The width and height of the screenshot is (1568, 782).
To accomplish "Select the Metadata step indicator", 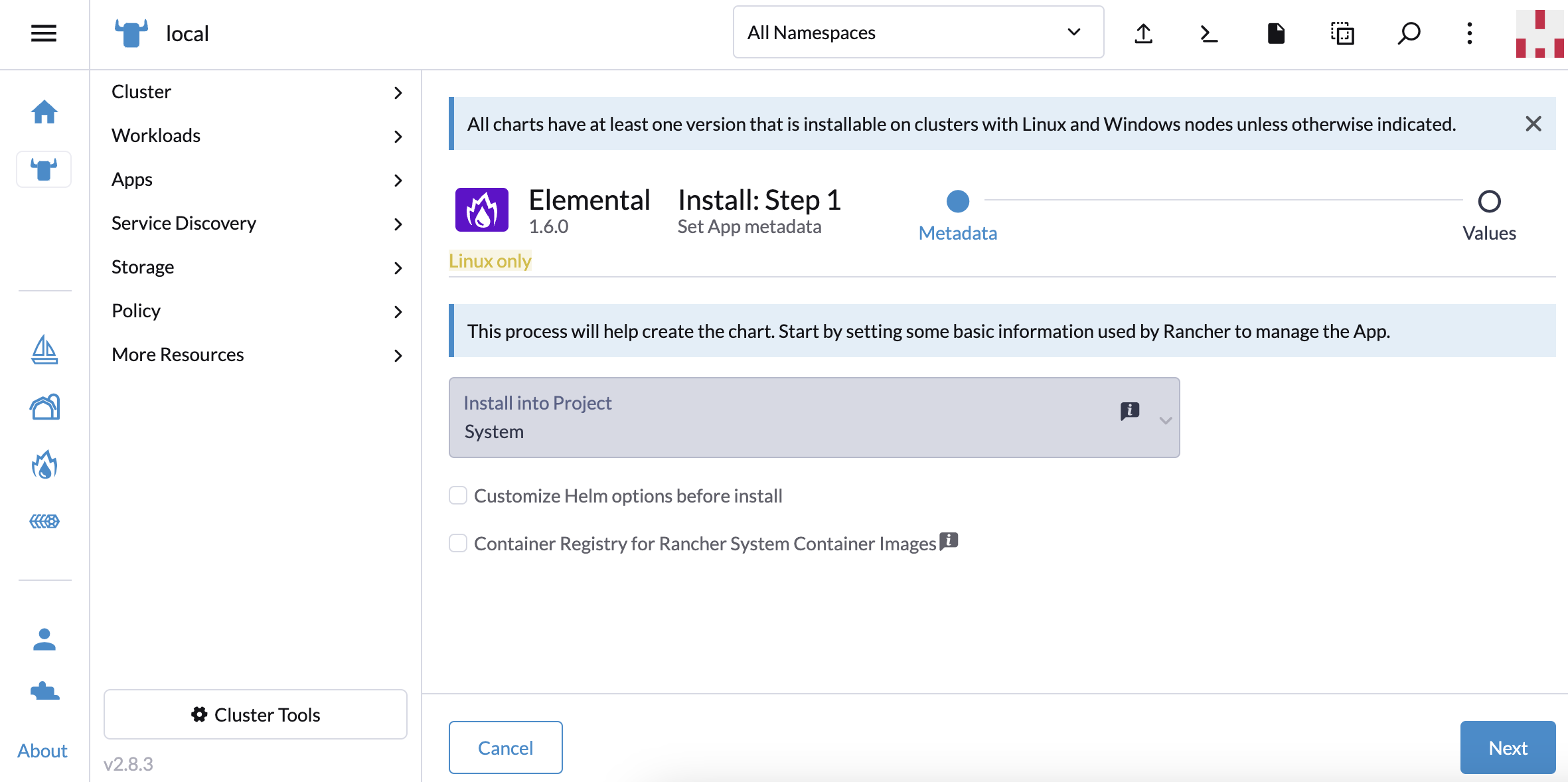I will coord(957,202).
